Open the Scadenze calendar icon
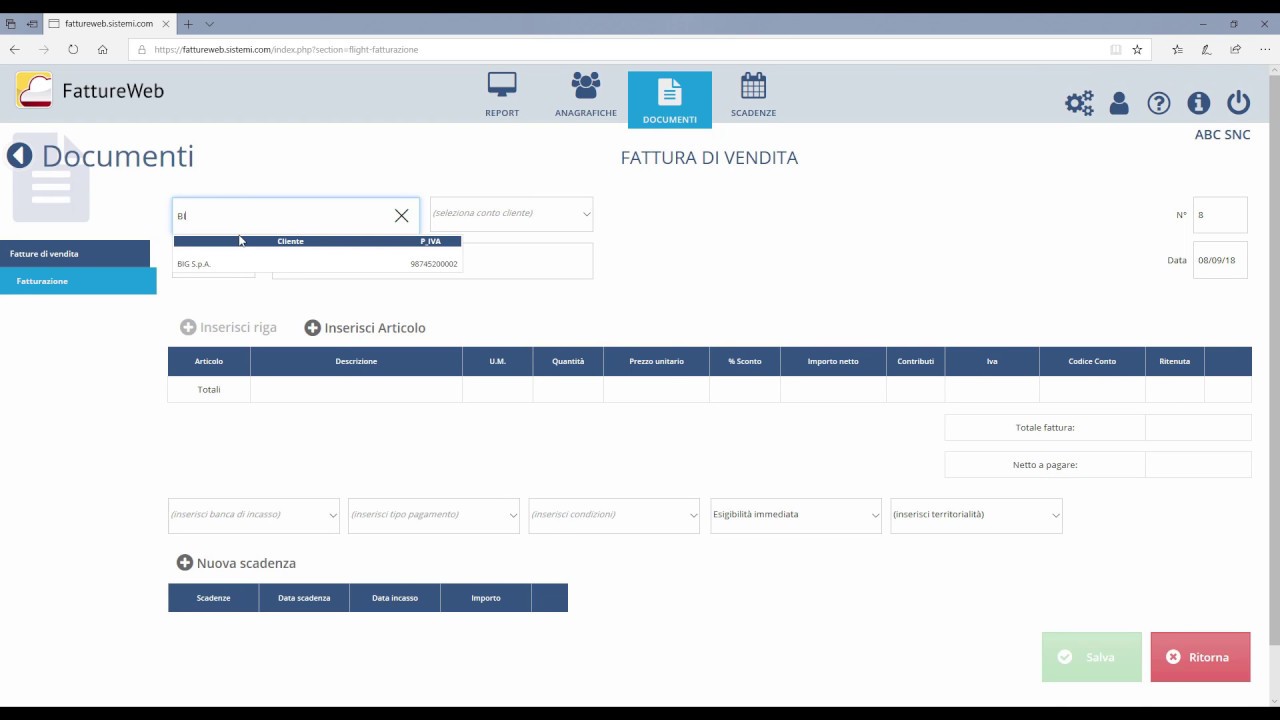 point(753,87)
